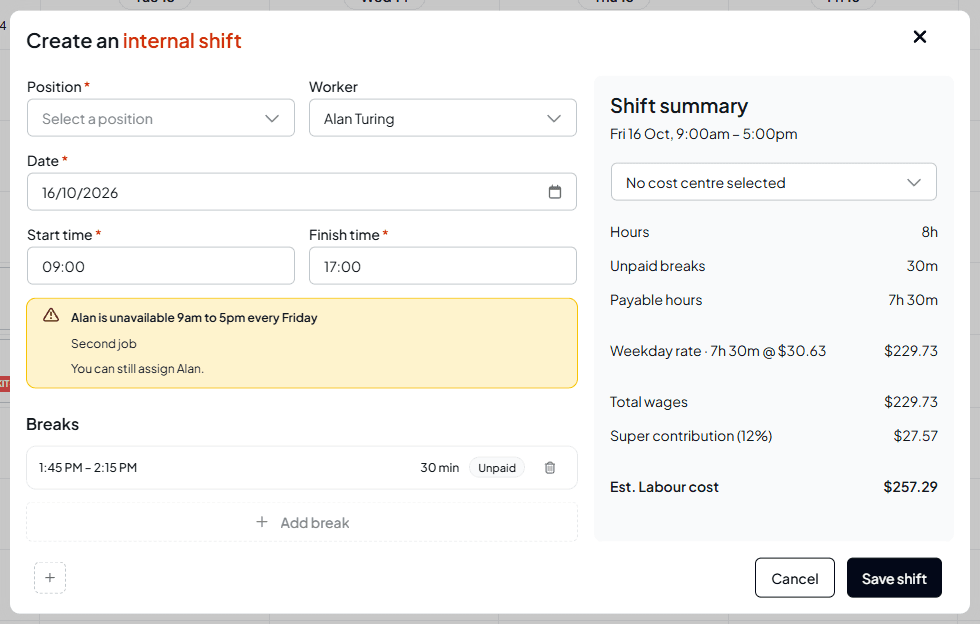Click the Weekday rate line text
This screenshot has height=624, width=980.
718,351
